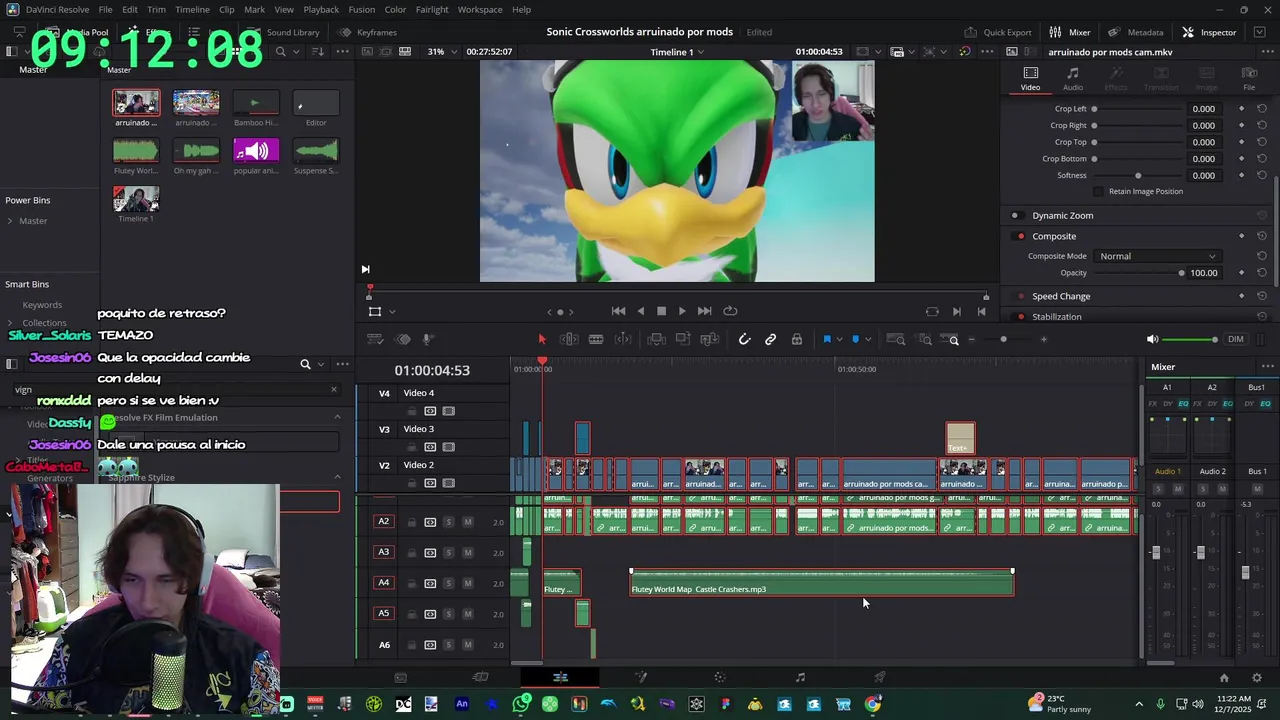Switch Inspector to Audio tab
This screenshot has height=720, width=1280.
1072,79
